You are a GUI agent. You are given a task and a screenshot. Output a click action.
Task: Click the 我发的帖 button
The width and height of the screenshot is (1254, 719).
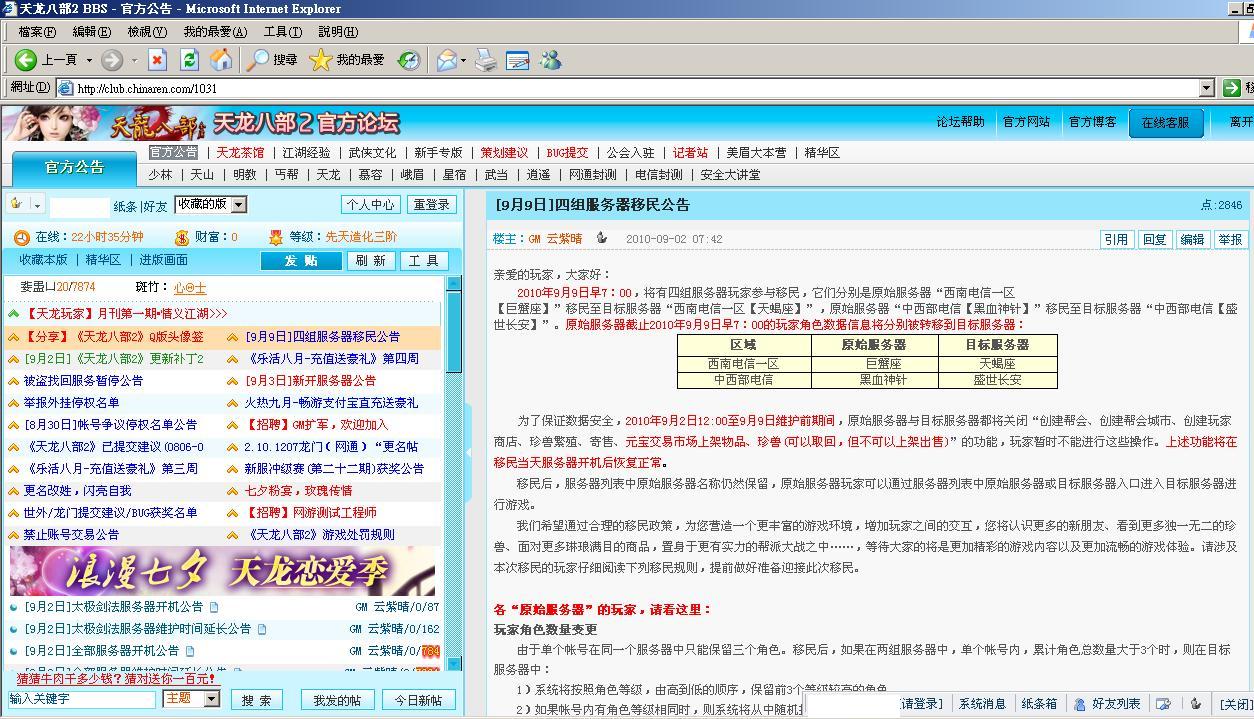tap(337, 700)
